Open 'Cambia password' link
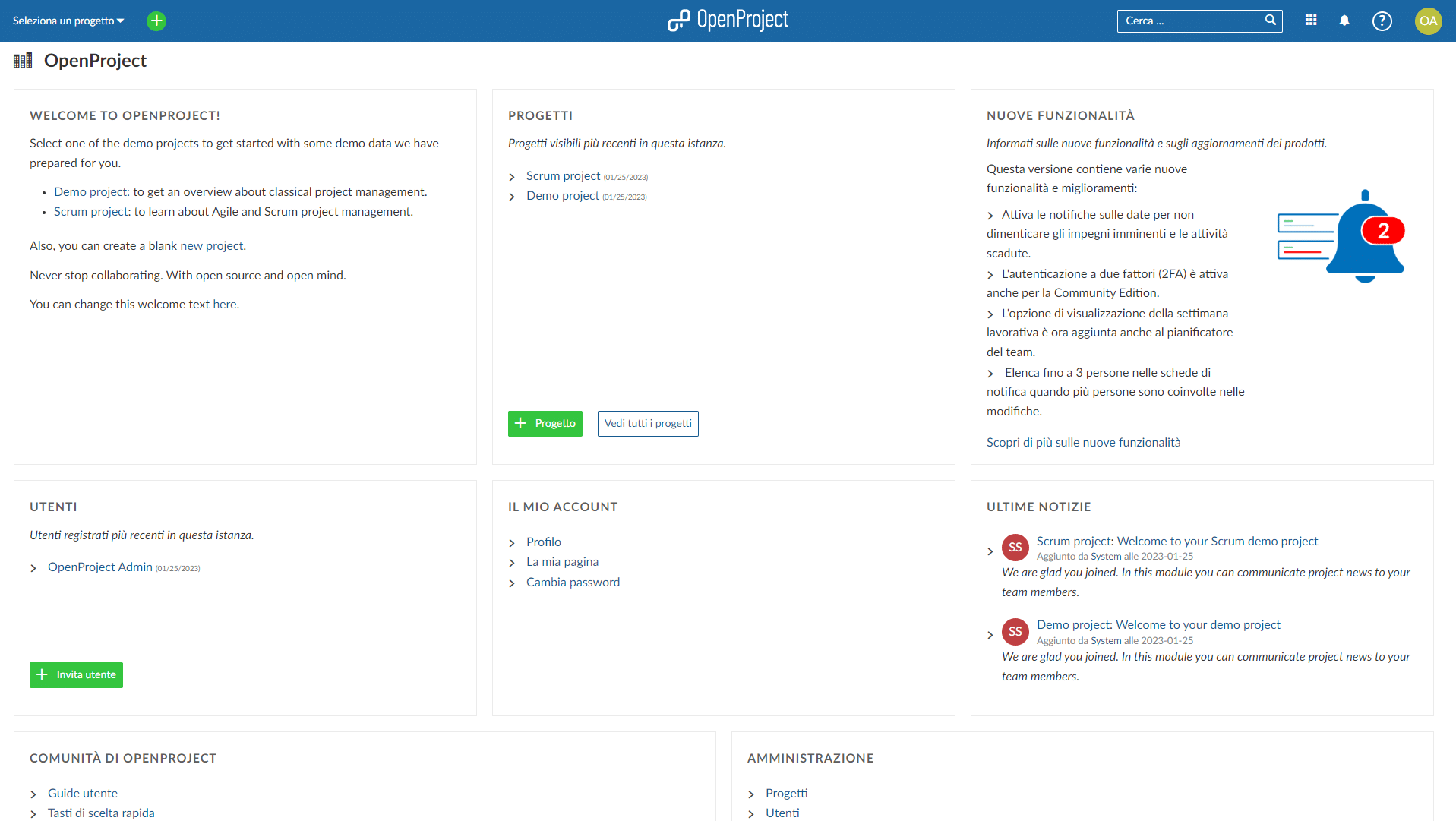This screenshot has width=1456, height=821. click(573, 583)
